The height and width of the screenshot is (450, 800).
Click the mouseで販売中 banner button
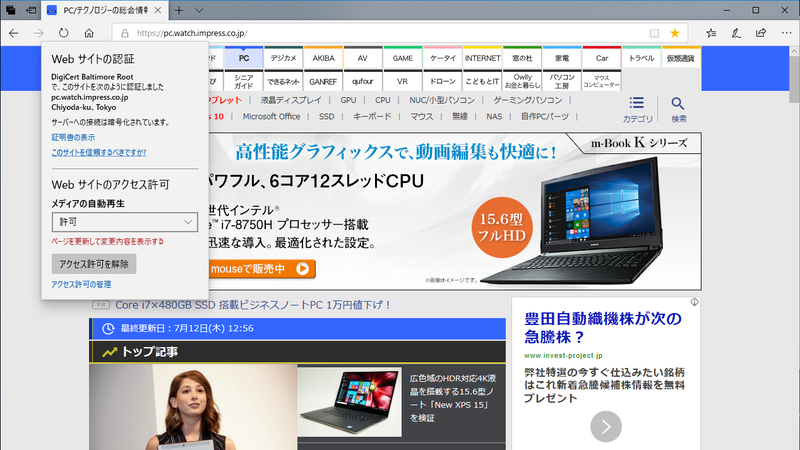coord(262,269)
